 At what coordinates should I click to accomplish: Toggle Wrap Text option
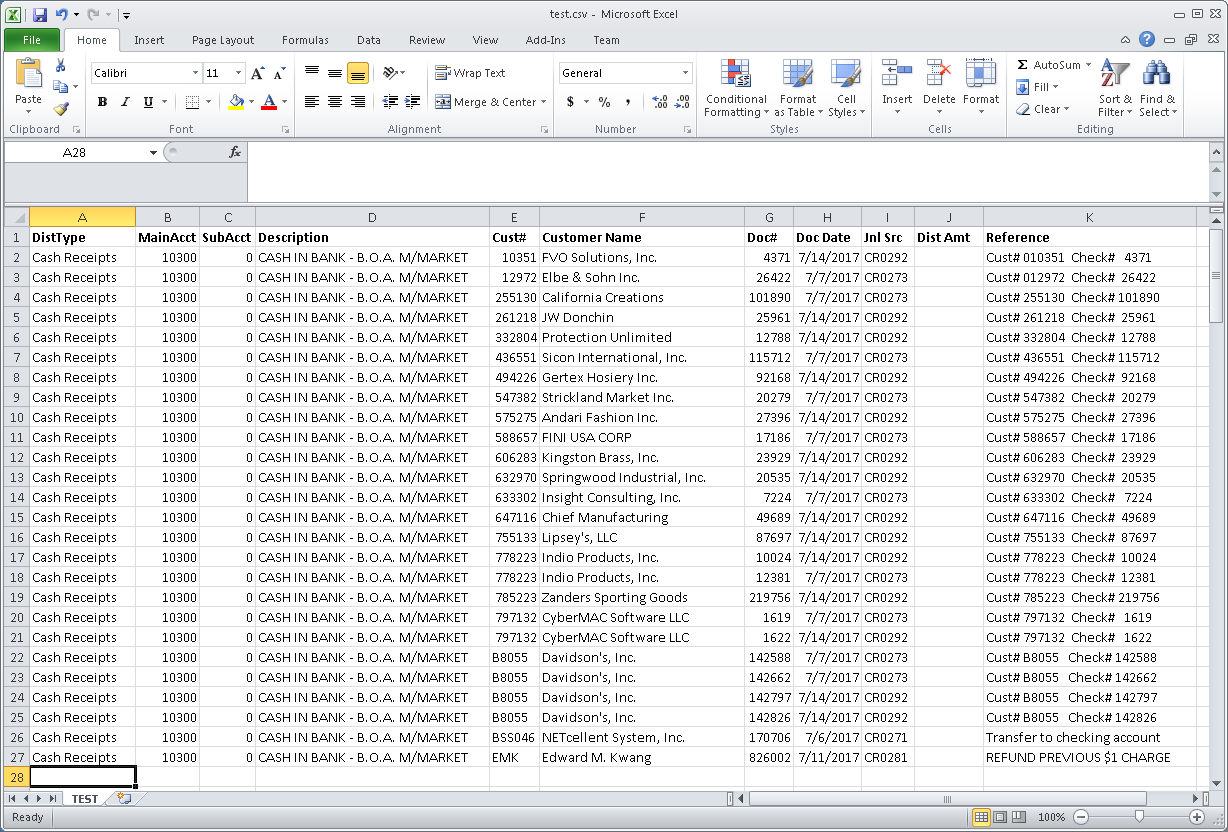(x=471, y=73)
